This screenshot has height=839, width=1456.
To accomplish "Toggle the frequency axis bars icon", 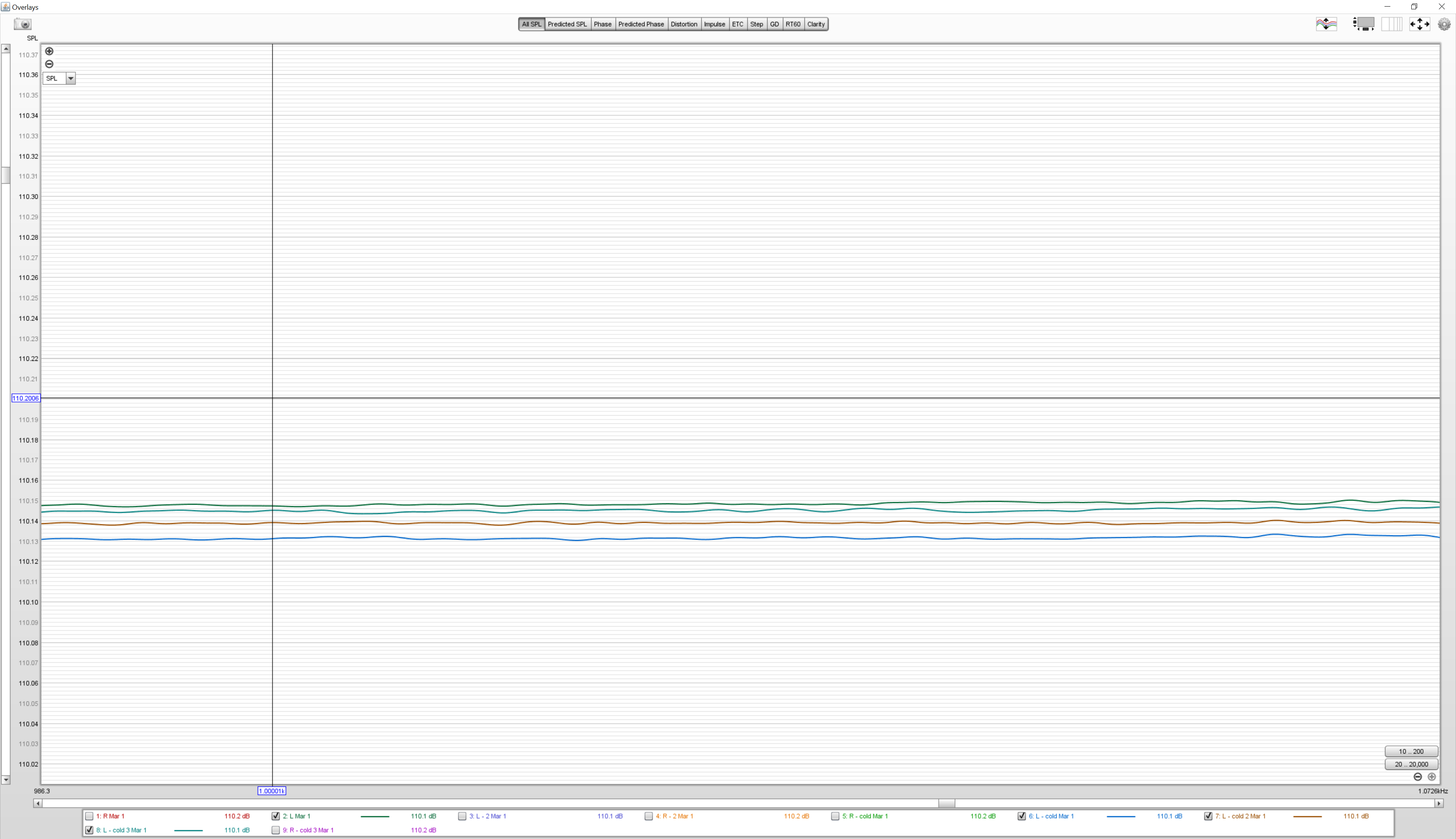I will coord(1391,24).
